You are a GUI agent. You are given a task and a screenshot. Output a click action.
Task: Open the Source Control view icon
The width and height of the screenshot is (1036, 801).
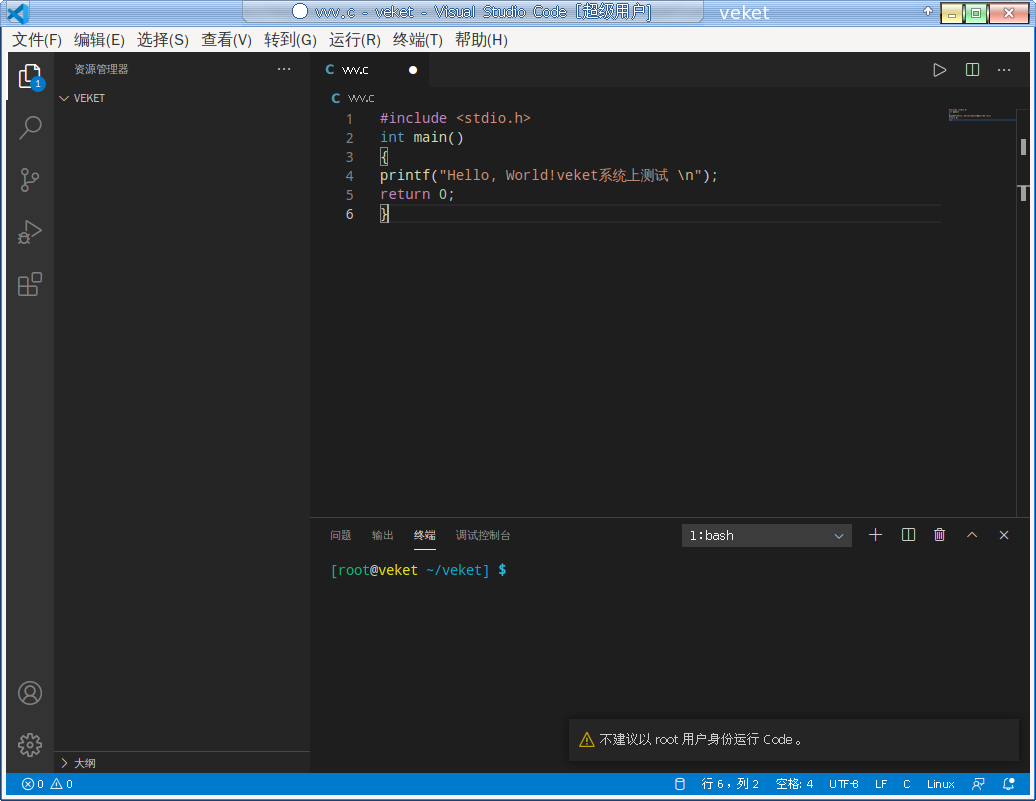click(30, 180)
